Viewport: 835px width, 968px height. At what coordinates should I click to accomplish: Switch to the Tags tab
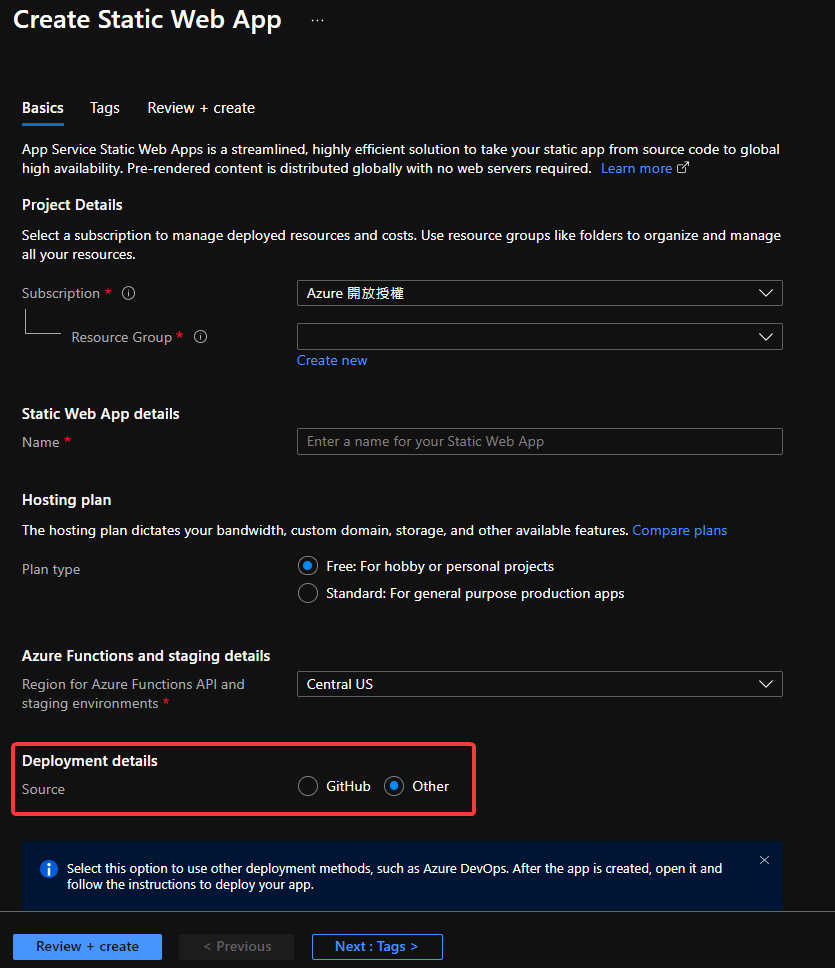click(104, 108)
